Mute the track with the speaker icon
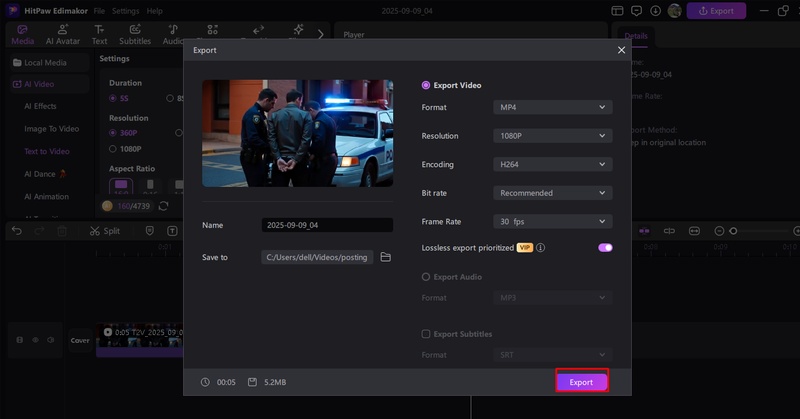The height and width of the screenshot is (419, 800). [x=51, y=340]
